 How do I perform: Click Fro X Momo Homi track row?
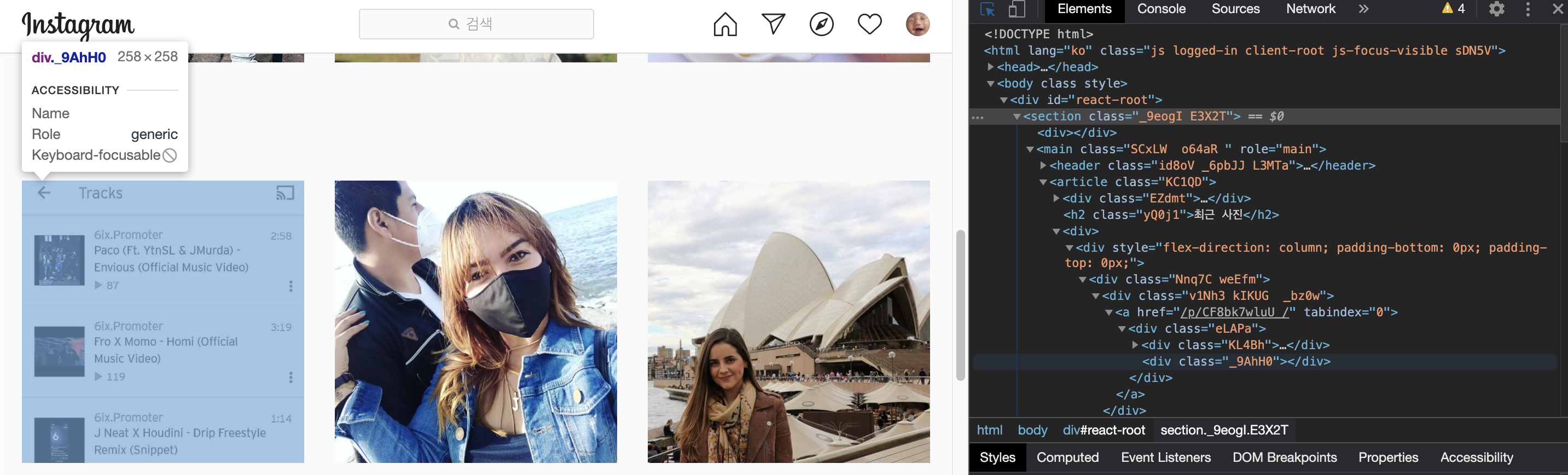click(163, 351)
